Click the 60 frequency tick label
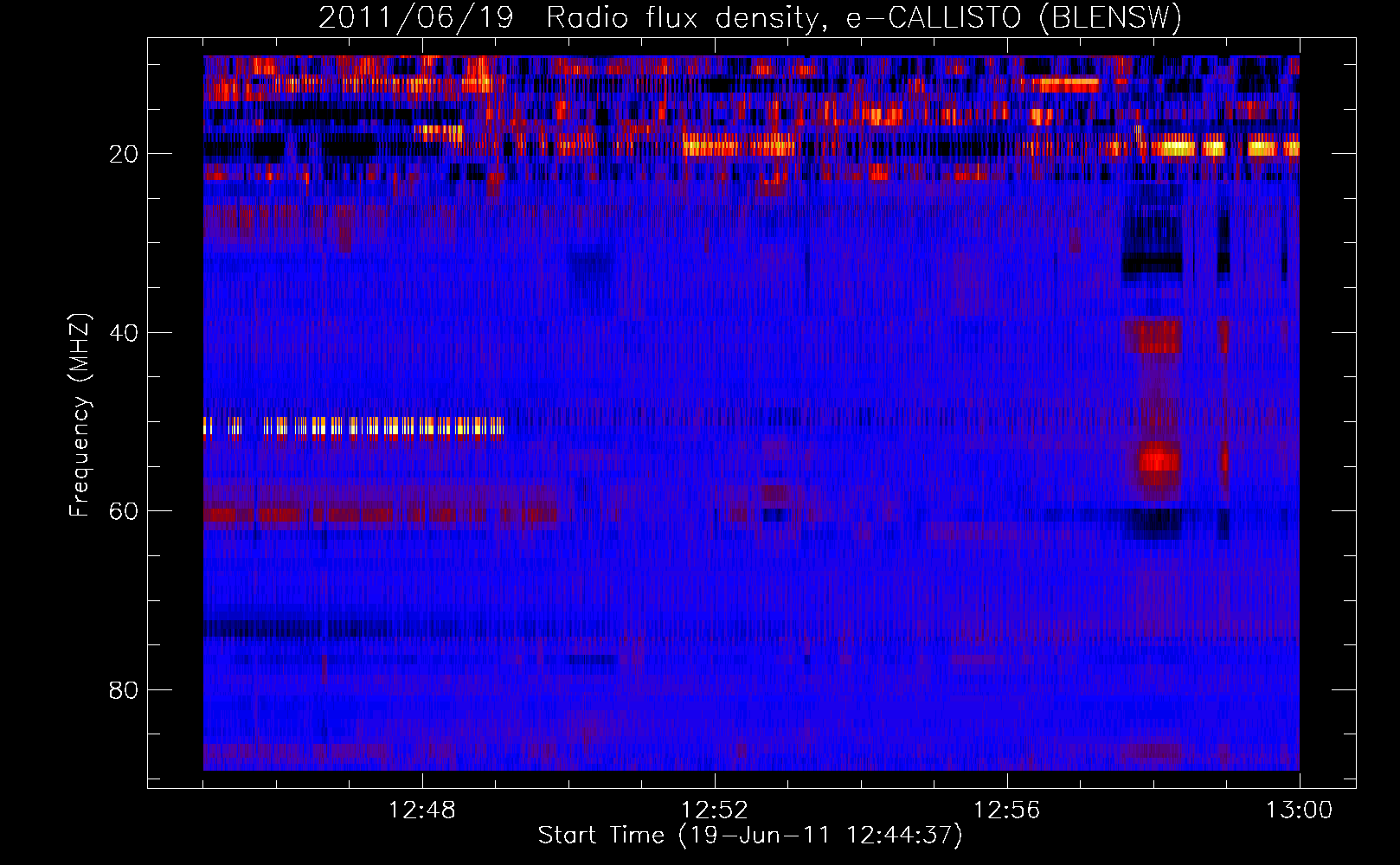This screenshot has width=1400, height=865. (125, 511)
